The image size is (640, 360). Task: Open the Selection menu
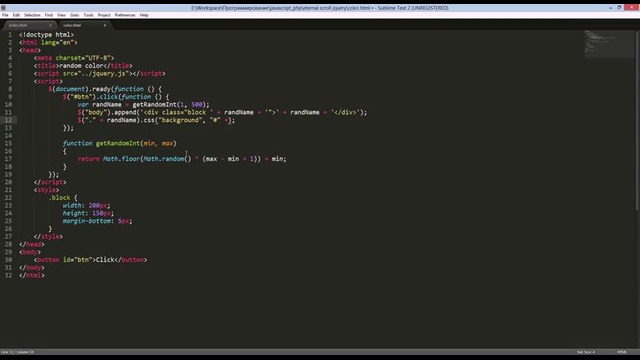(x=32, y=15)
